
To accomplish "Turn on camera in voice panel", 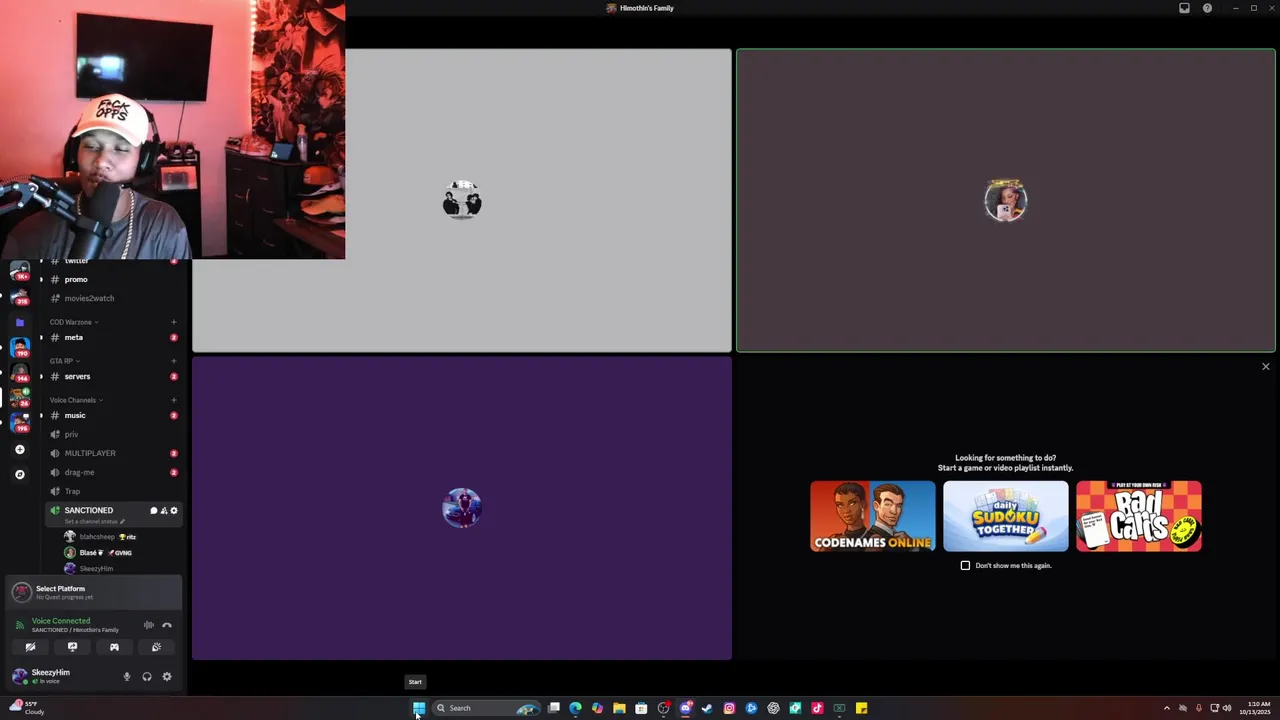I will (30, 647).
